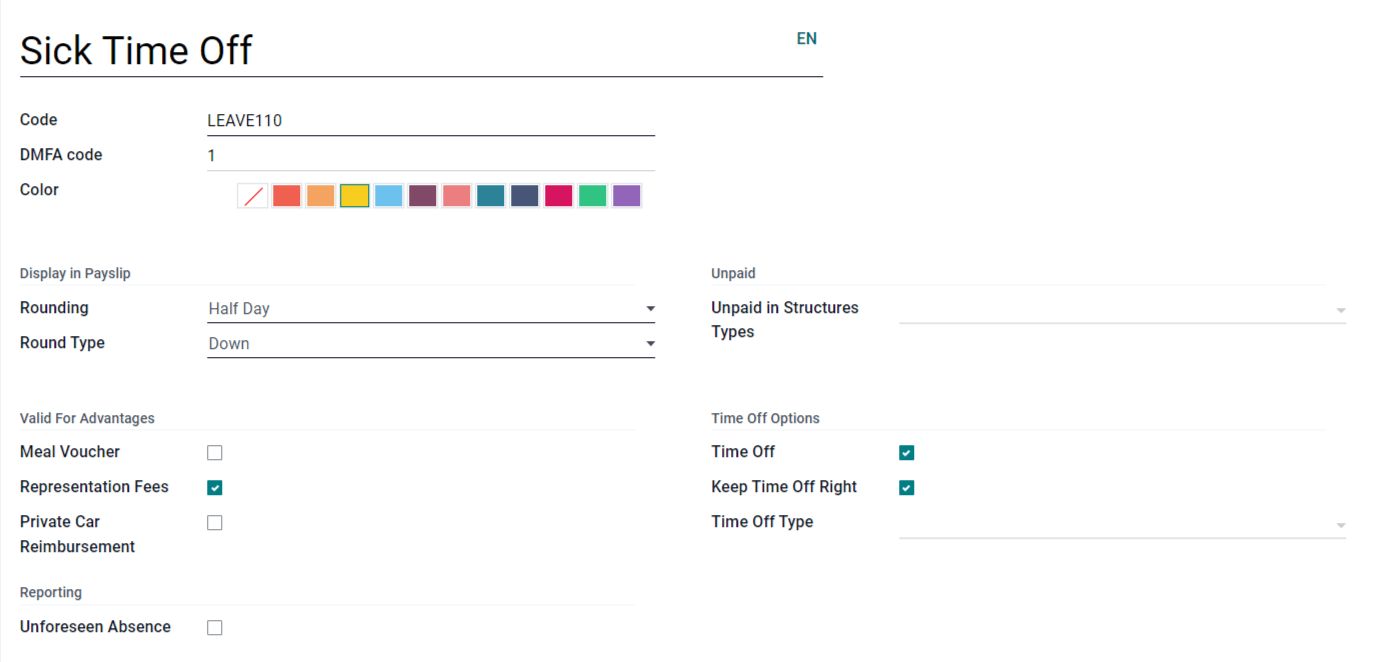Clear the color using the crossed-out swatch
The height and width of the screenshot is (662, 1385).
point(252,195)
